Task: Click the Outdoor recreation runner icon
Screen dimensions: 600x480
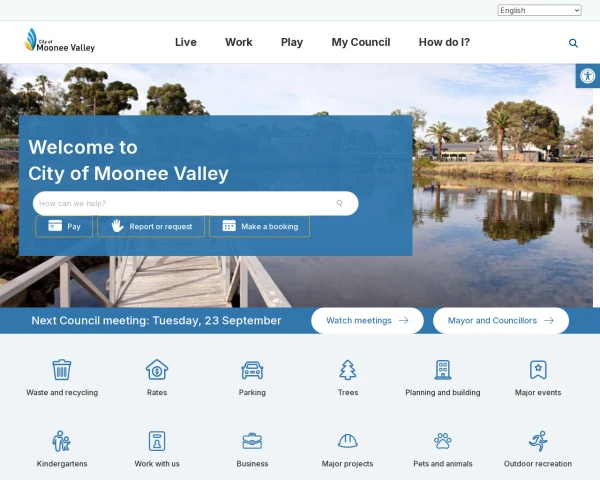Action: [x=538, y=441]
